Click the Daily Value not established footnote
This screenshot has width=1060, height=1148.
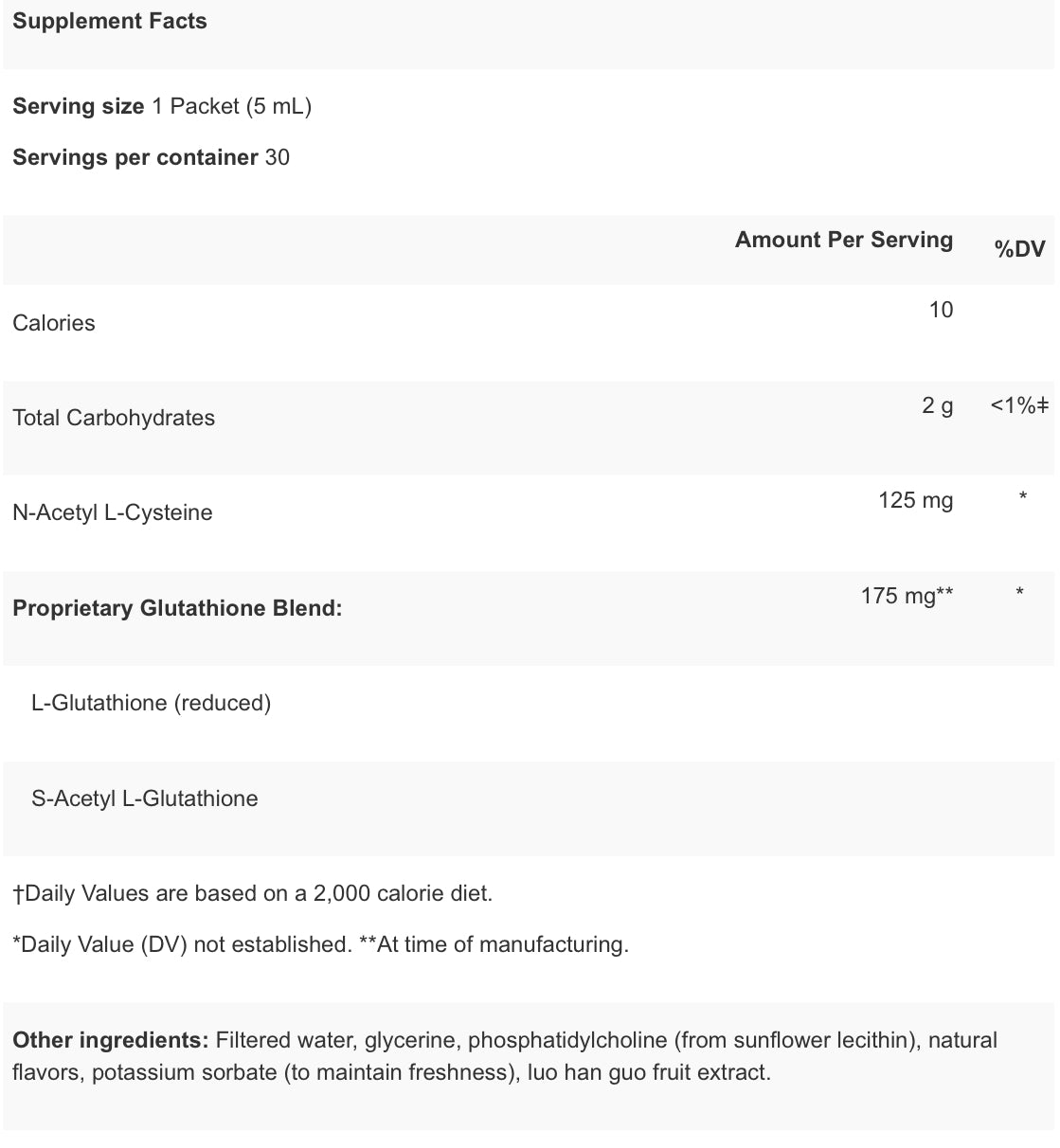tap(183, 944)
